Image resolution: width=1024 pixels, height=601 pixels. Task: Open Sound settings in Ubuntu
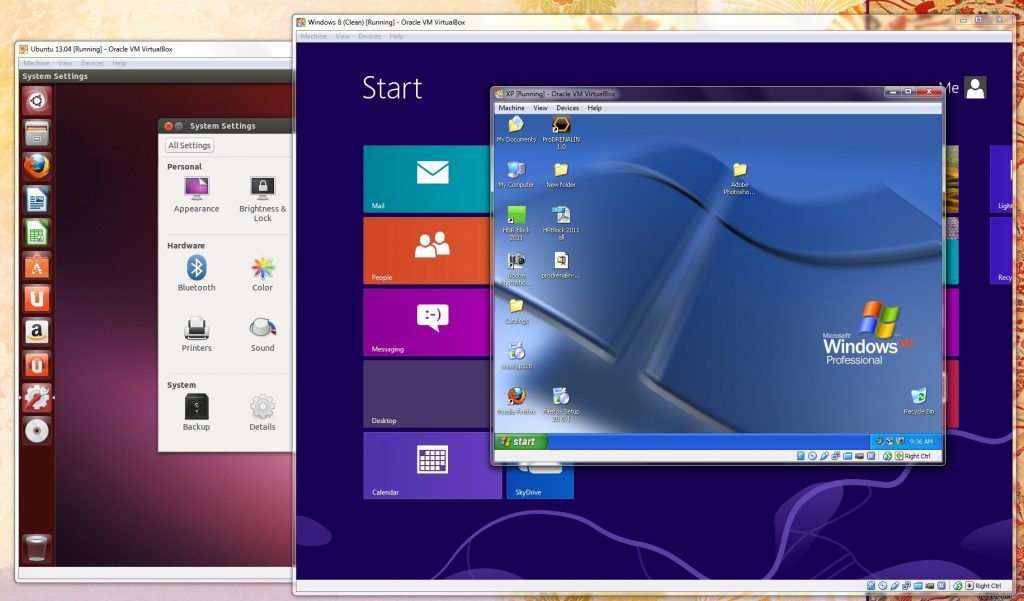(x=263, y=334)
